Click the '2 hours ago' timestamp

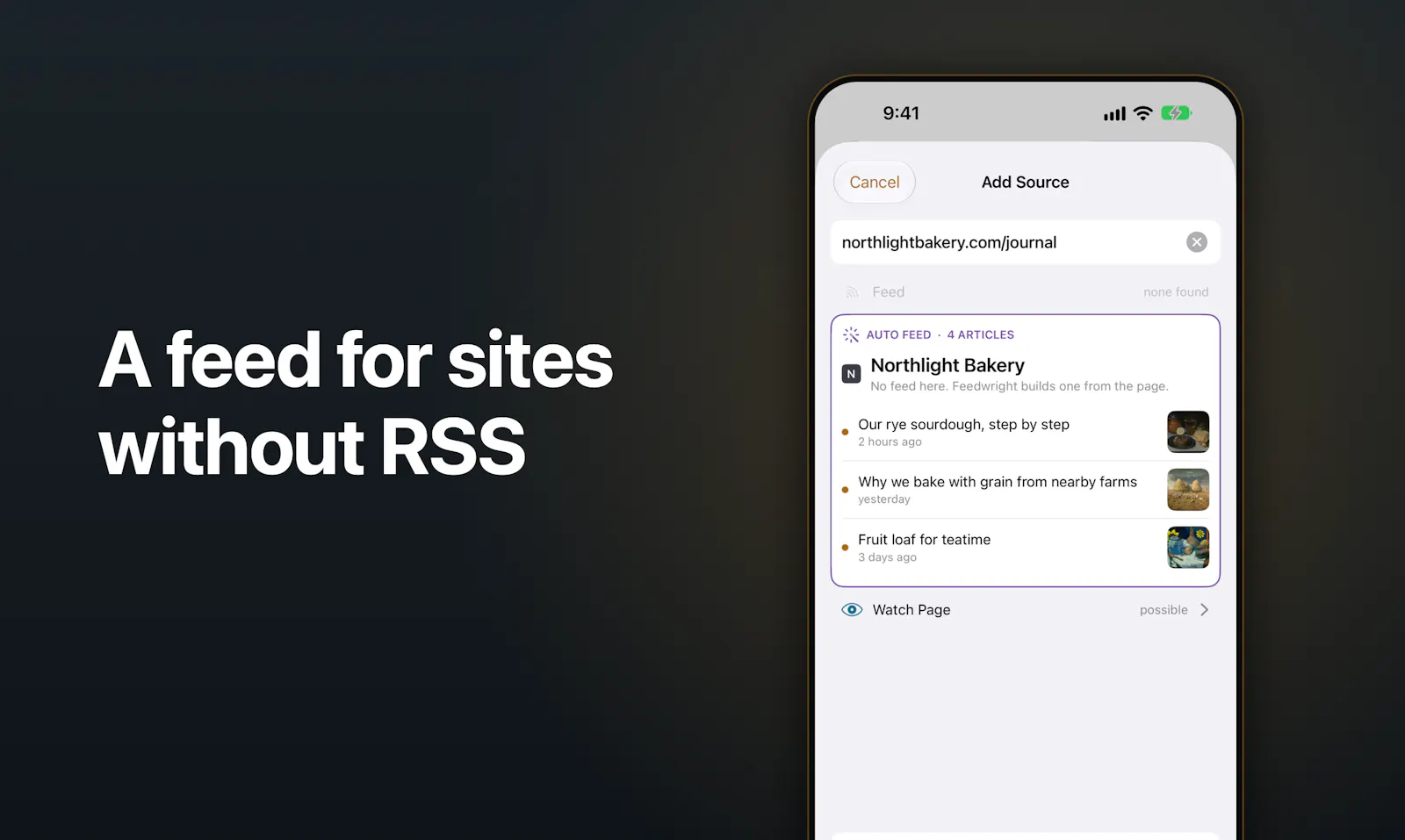click(890, 442)
